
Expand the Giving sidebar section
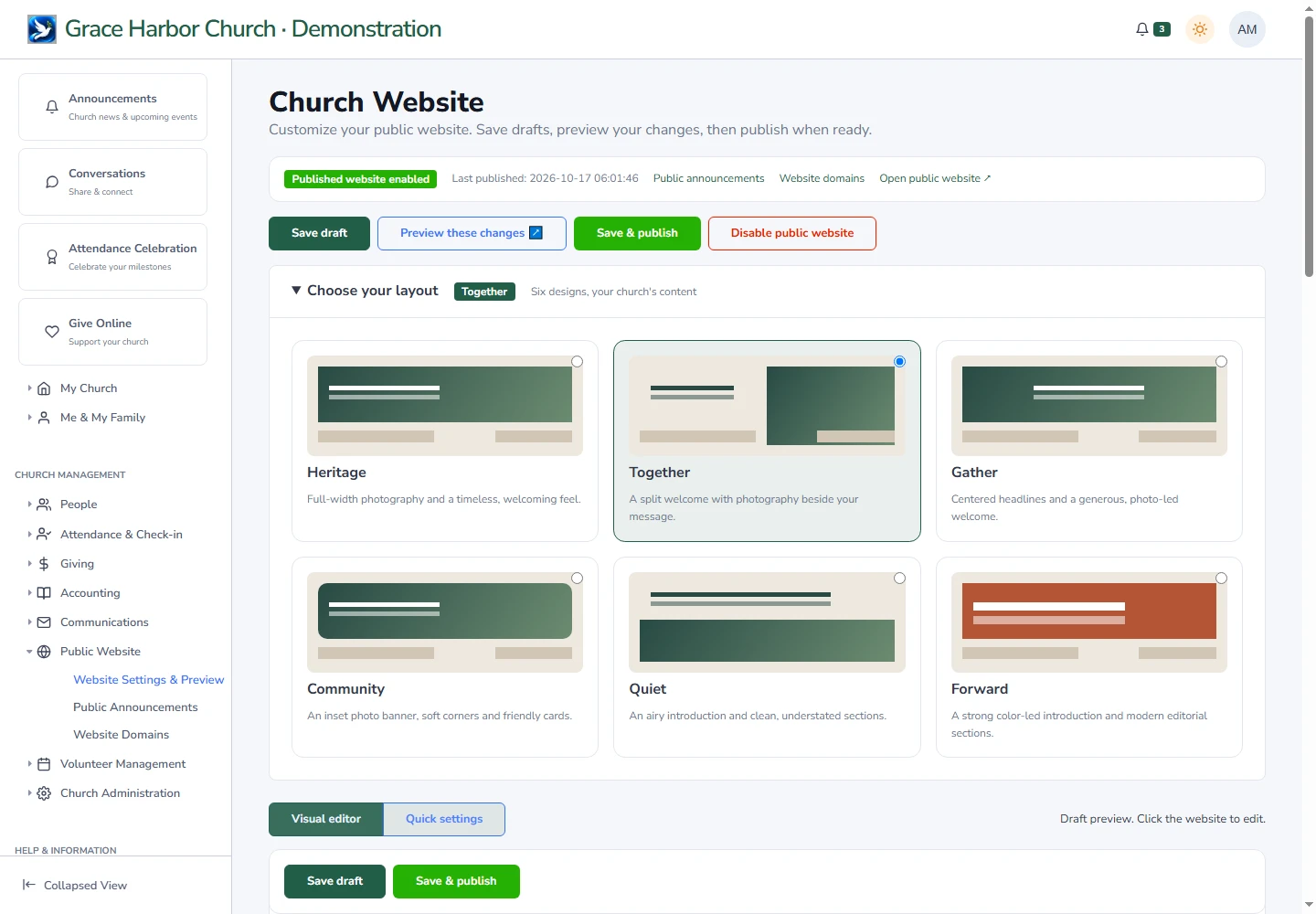(x=29, y=564)
